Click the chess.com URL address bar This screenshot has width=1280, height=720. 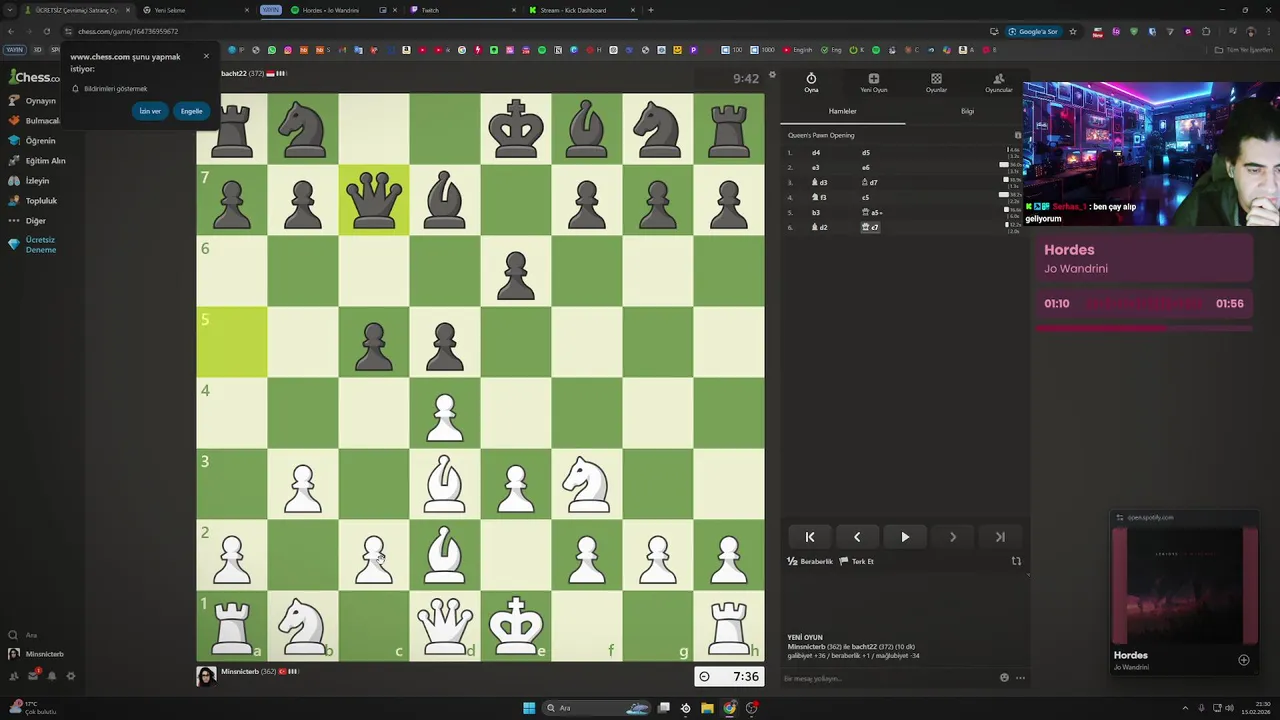coord(520,31)
